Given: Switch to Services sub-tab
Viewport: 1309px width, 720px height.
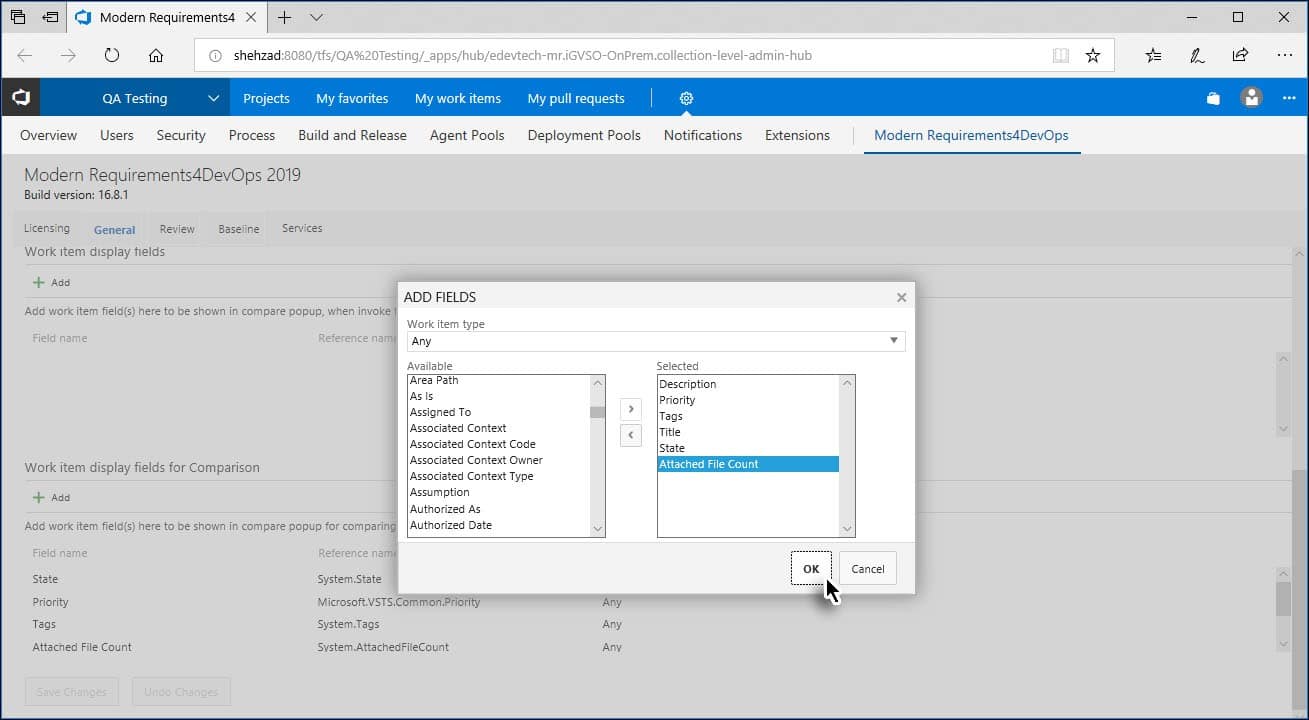Looking at the screenshot, I should 302,228.
